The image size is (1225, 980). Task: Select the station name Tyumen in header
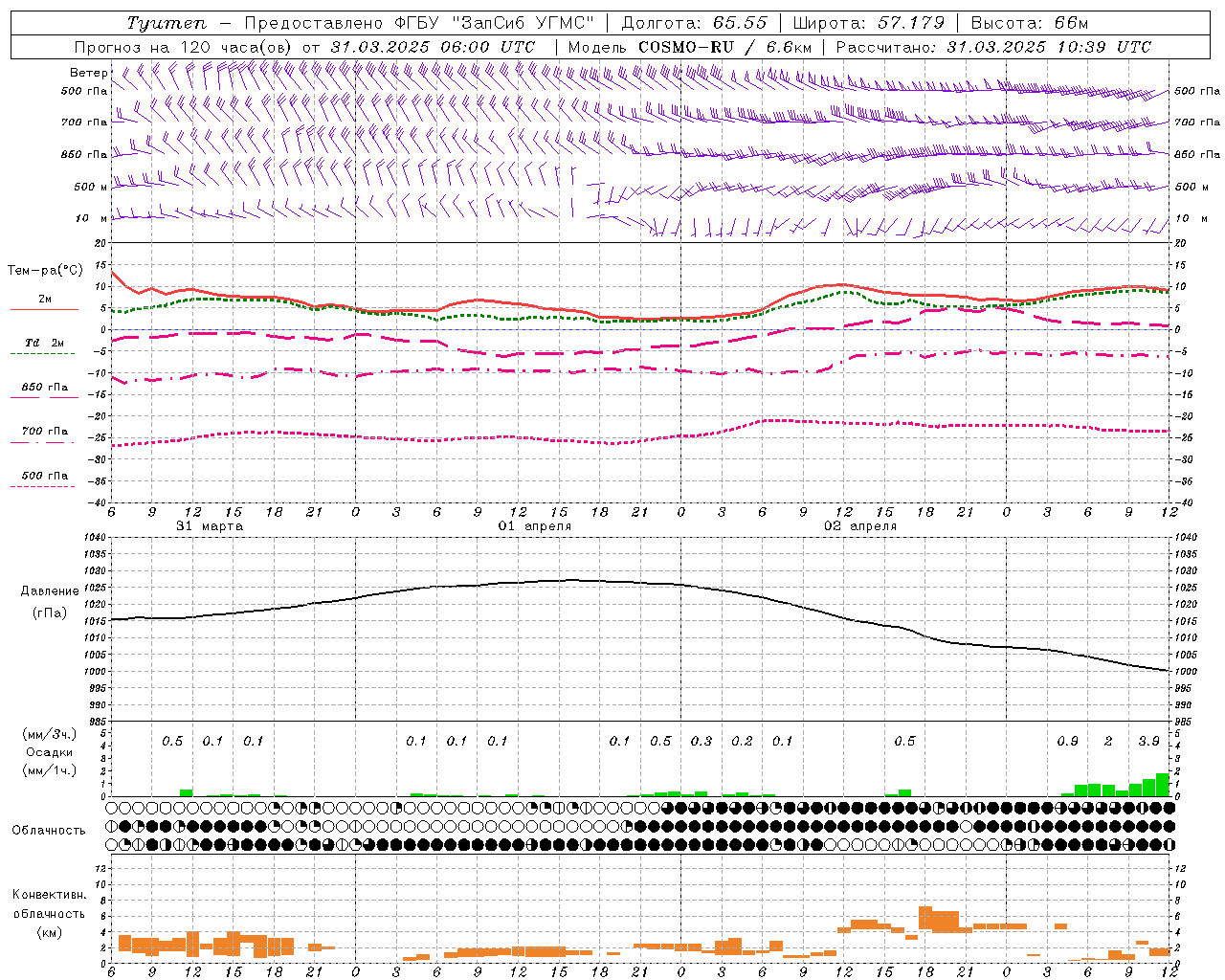(167, 23)
